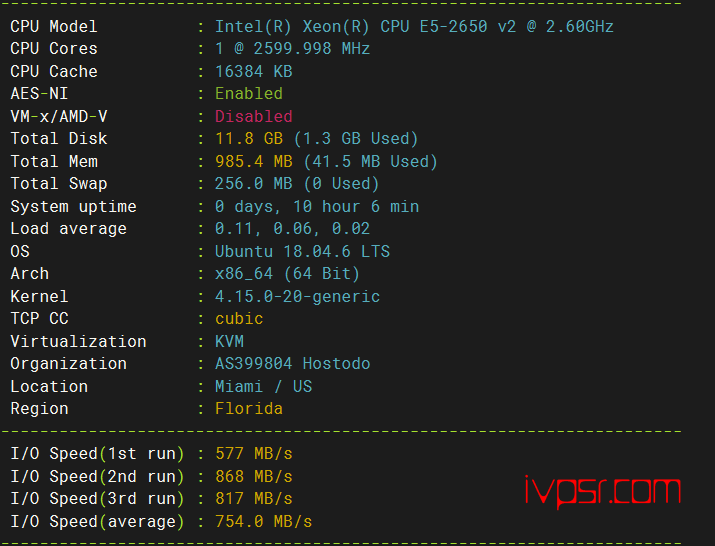Click the '(1.3 GB Used)' disk usage text
The width and height of the screenshot is (715, 546).
(x=356, y=138)
